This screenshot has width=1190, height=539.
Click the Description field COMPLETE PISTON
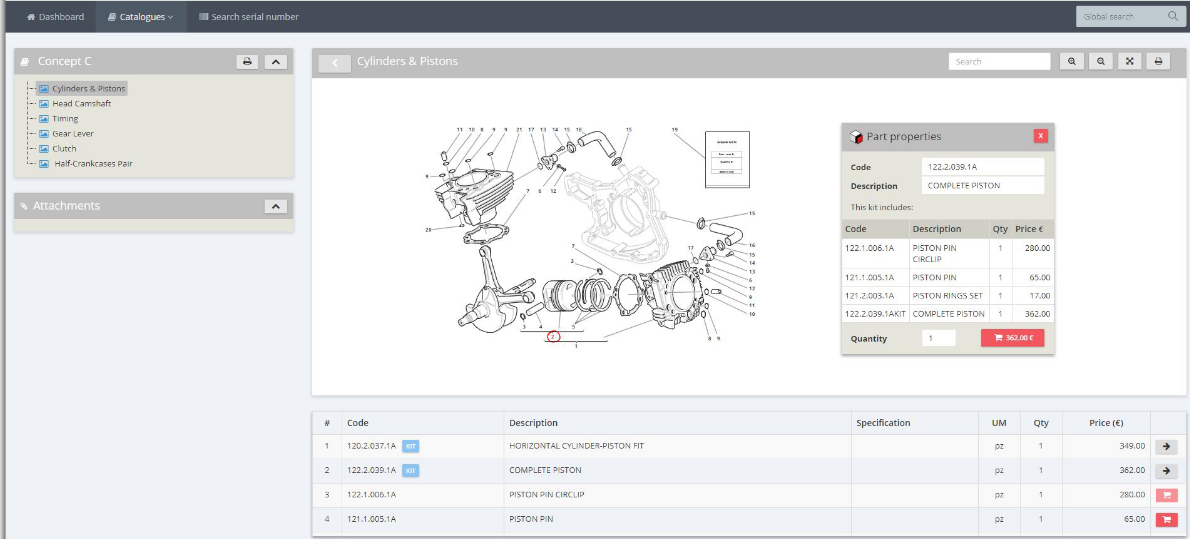click(983, 185)
